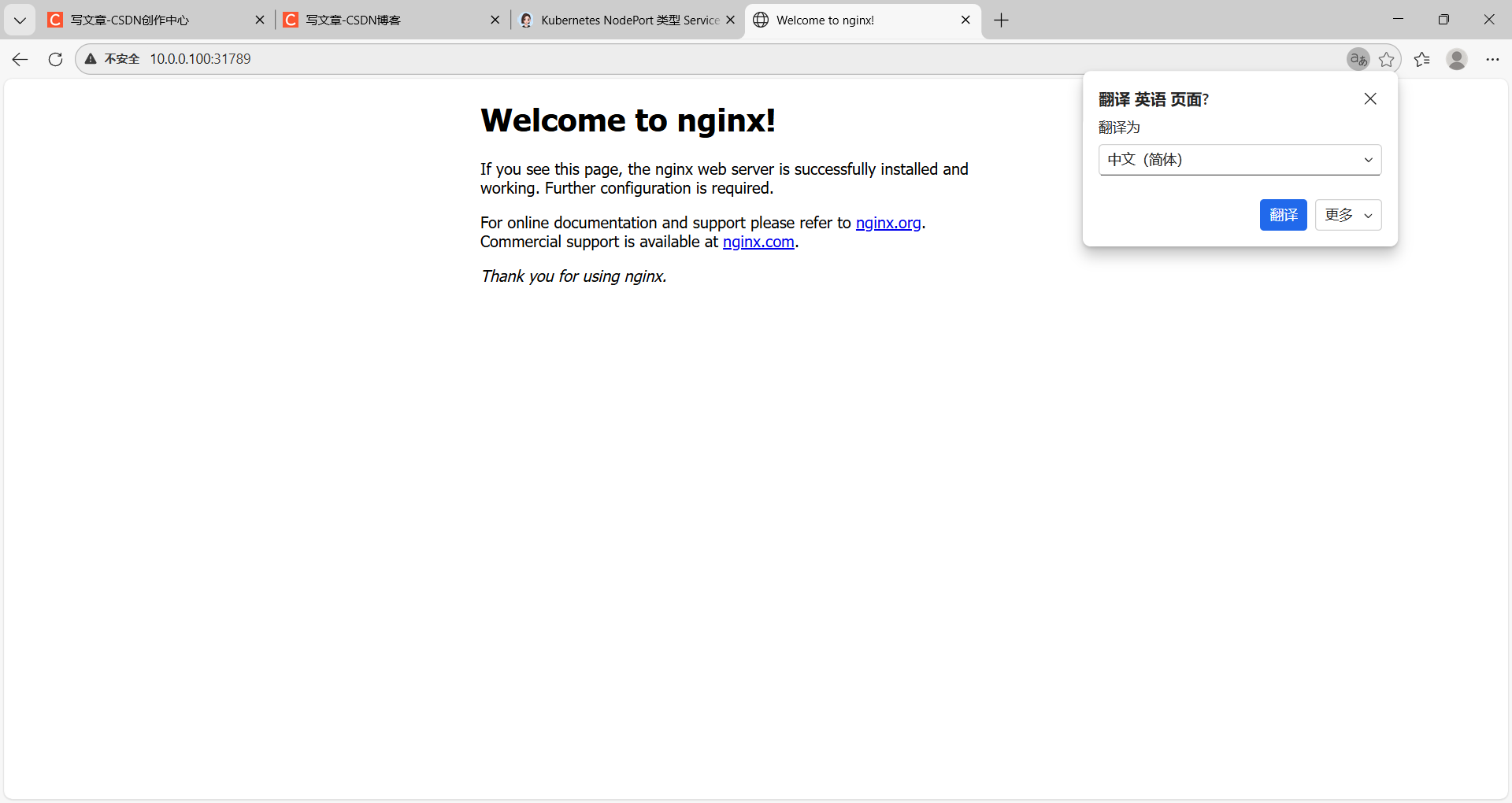Open a new tab with plus button

point(1001,20)
